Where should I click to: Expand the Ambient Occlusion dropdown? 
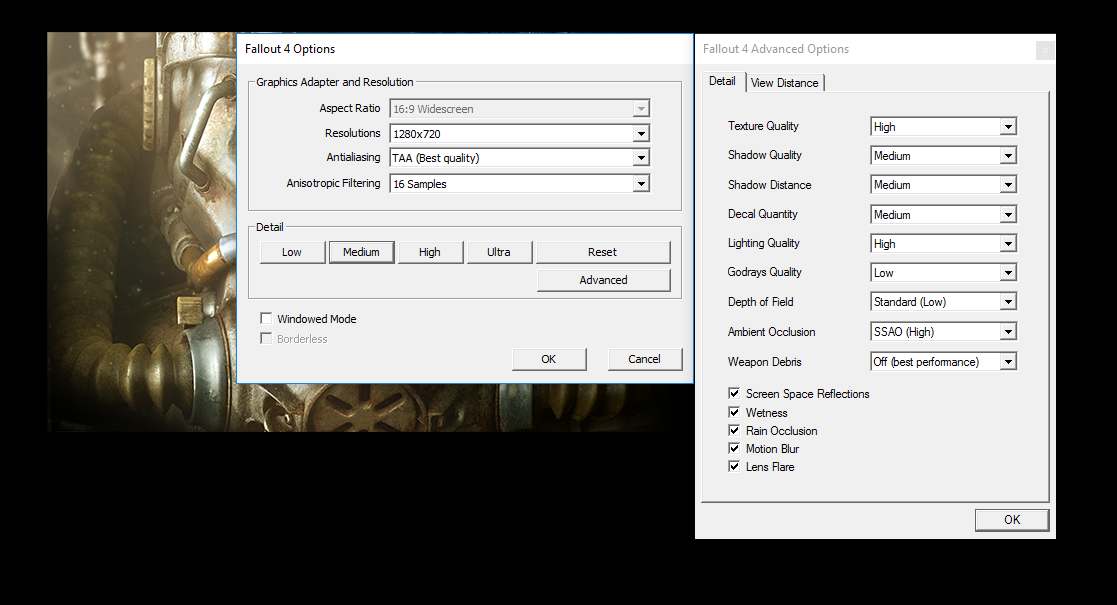(x=943, y=332)
